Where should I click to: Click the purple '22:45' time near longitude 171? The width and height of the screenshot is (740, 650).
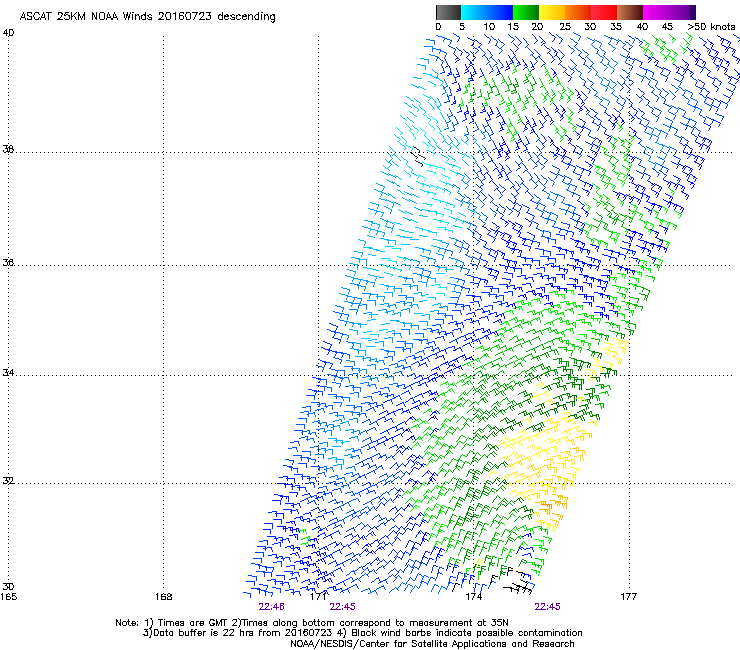pyautogui.click(x=342, y=607)
